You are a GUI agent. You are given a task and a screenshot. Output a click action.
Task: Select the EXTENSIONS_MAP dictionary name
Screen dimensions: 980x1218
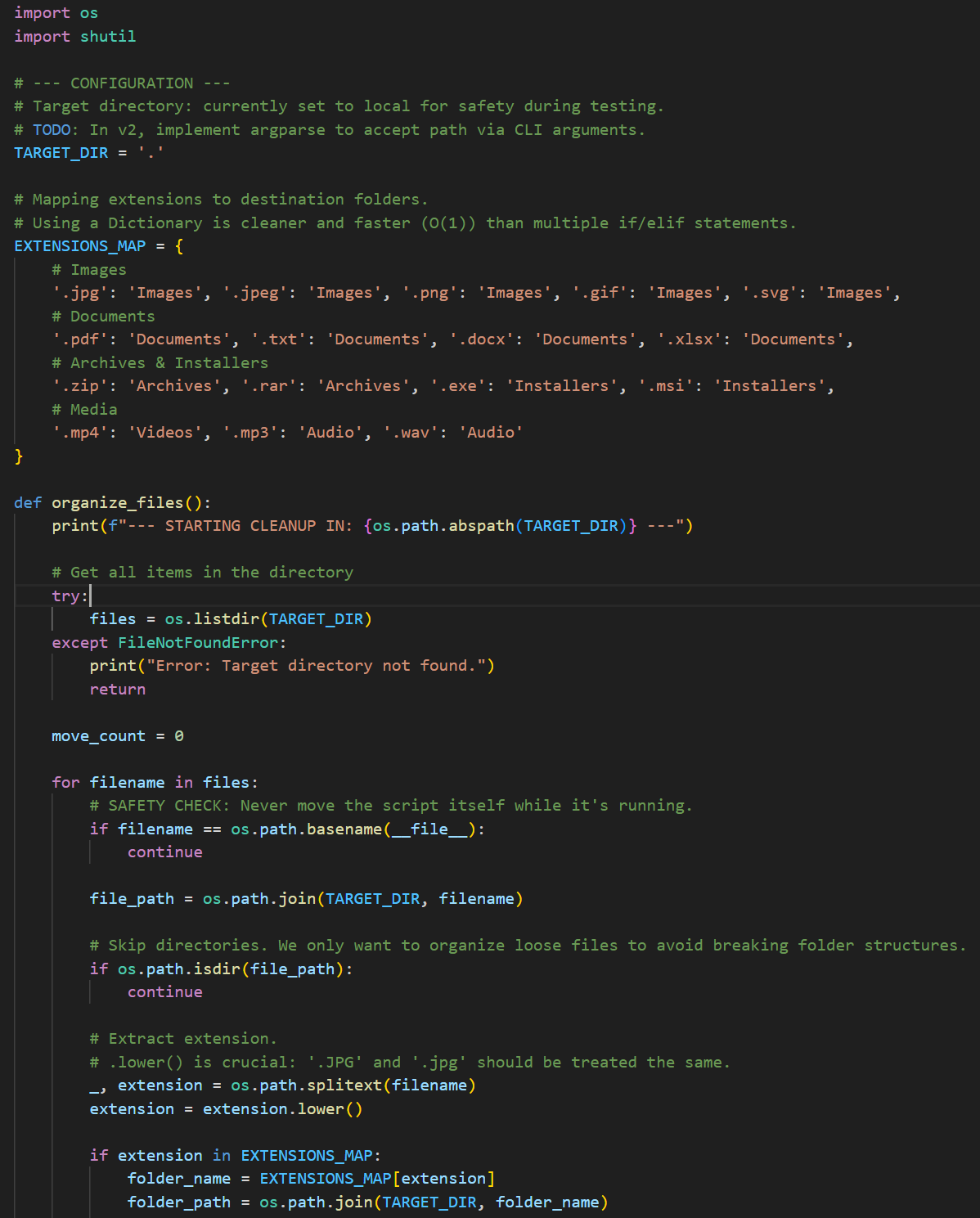tap(79, 245)
